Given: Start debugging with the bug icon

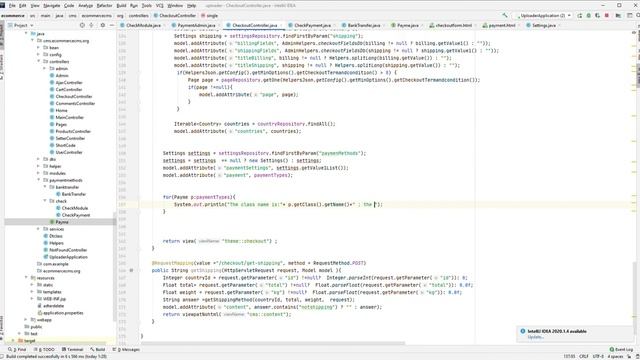Looking at the screenshot, I should (x=589, y=16).
